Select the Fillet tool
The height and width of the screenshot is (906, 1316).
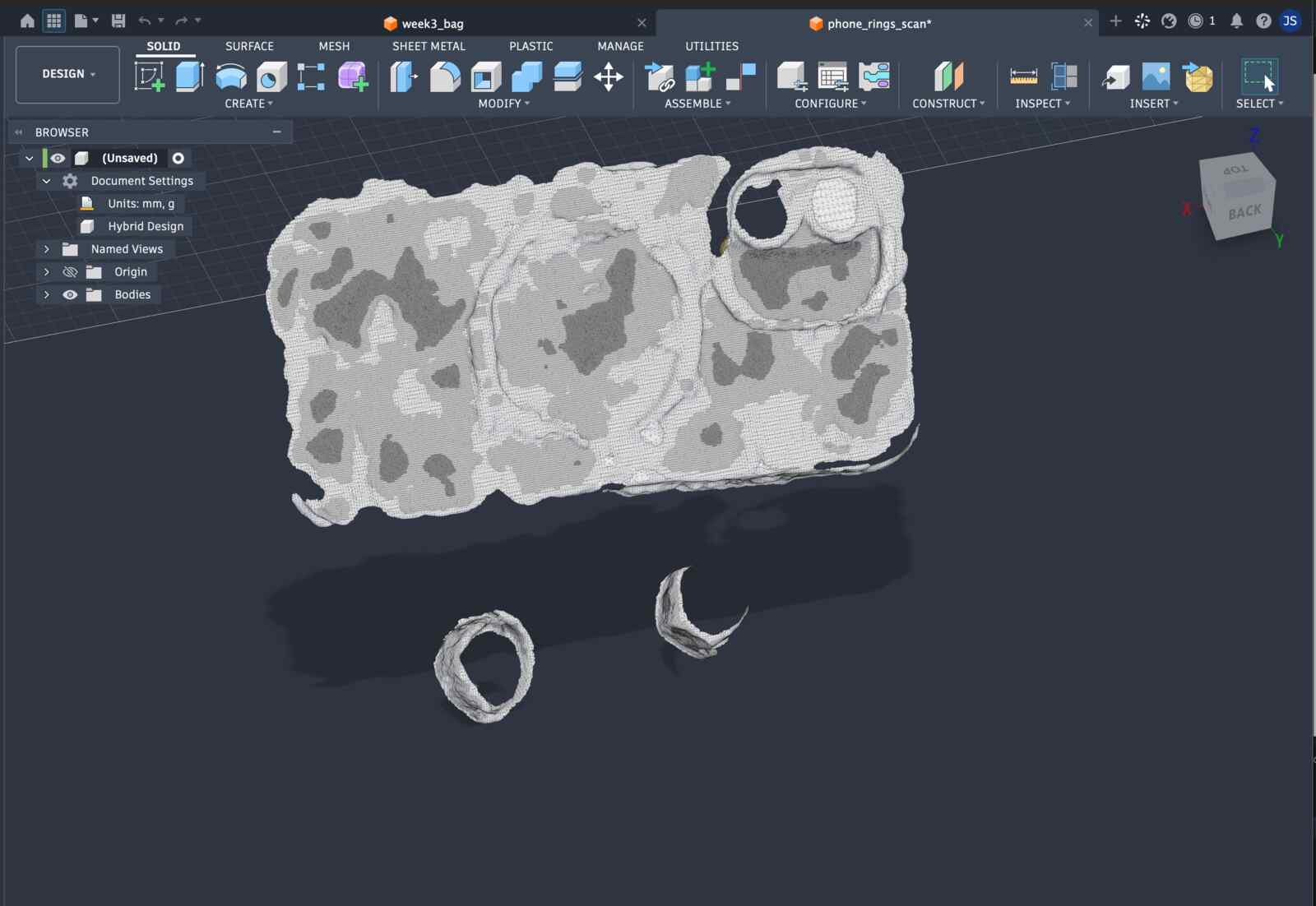(x=445, y=76)
